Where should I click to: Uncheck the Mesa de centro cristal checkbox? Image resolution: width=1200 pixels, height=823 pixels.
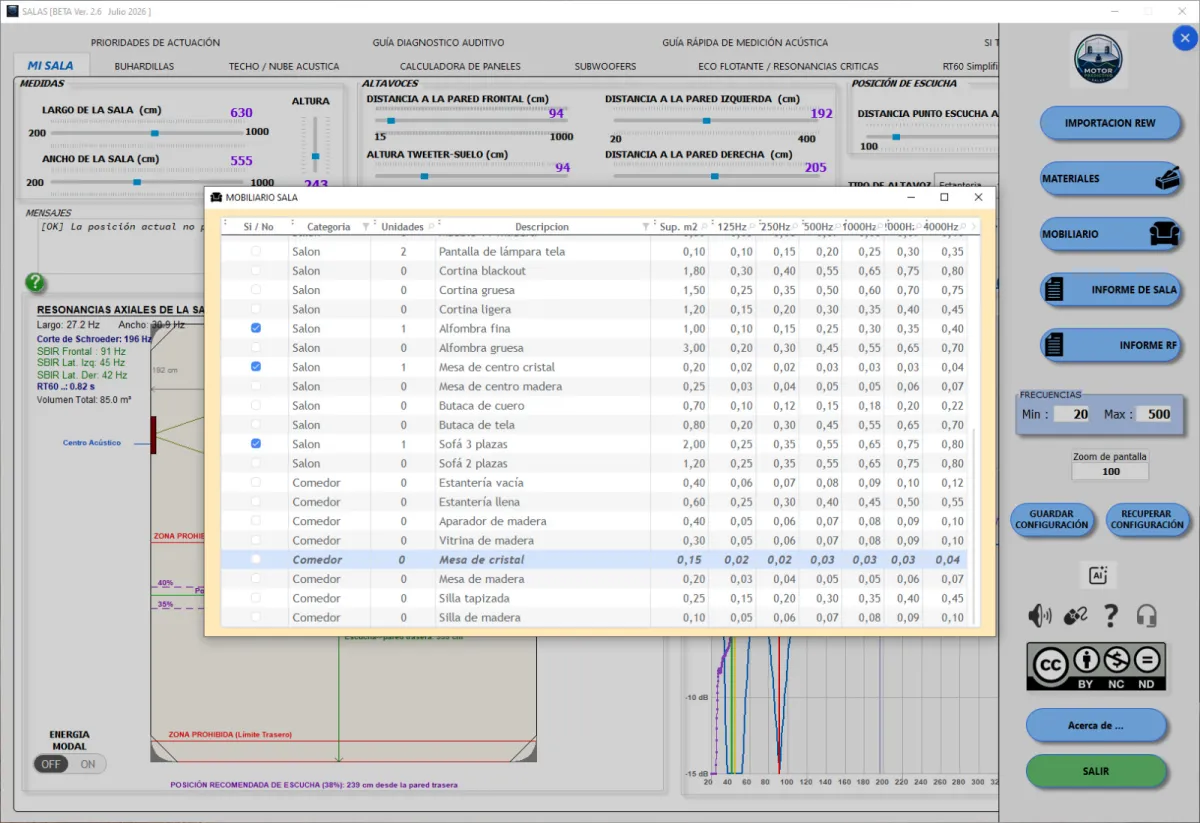pyautogui.click(x=256, y=367)
